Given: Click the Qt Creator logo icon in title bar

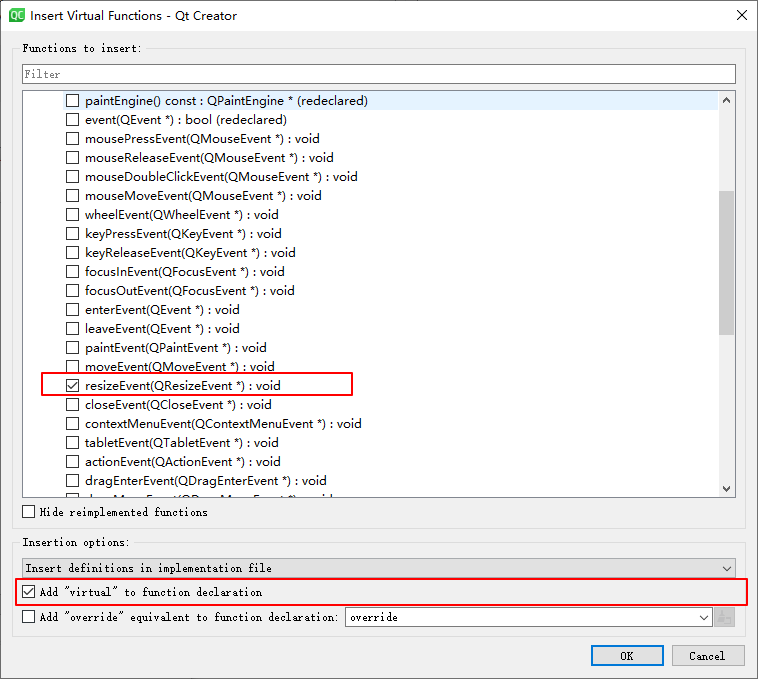Looking at the screenshot, I should coord(16,15).
